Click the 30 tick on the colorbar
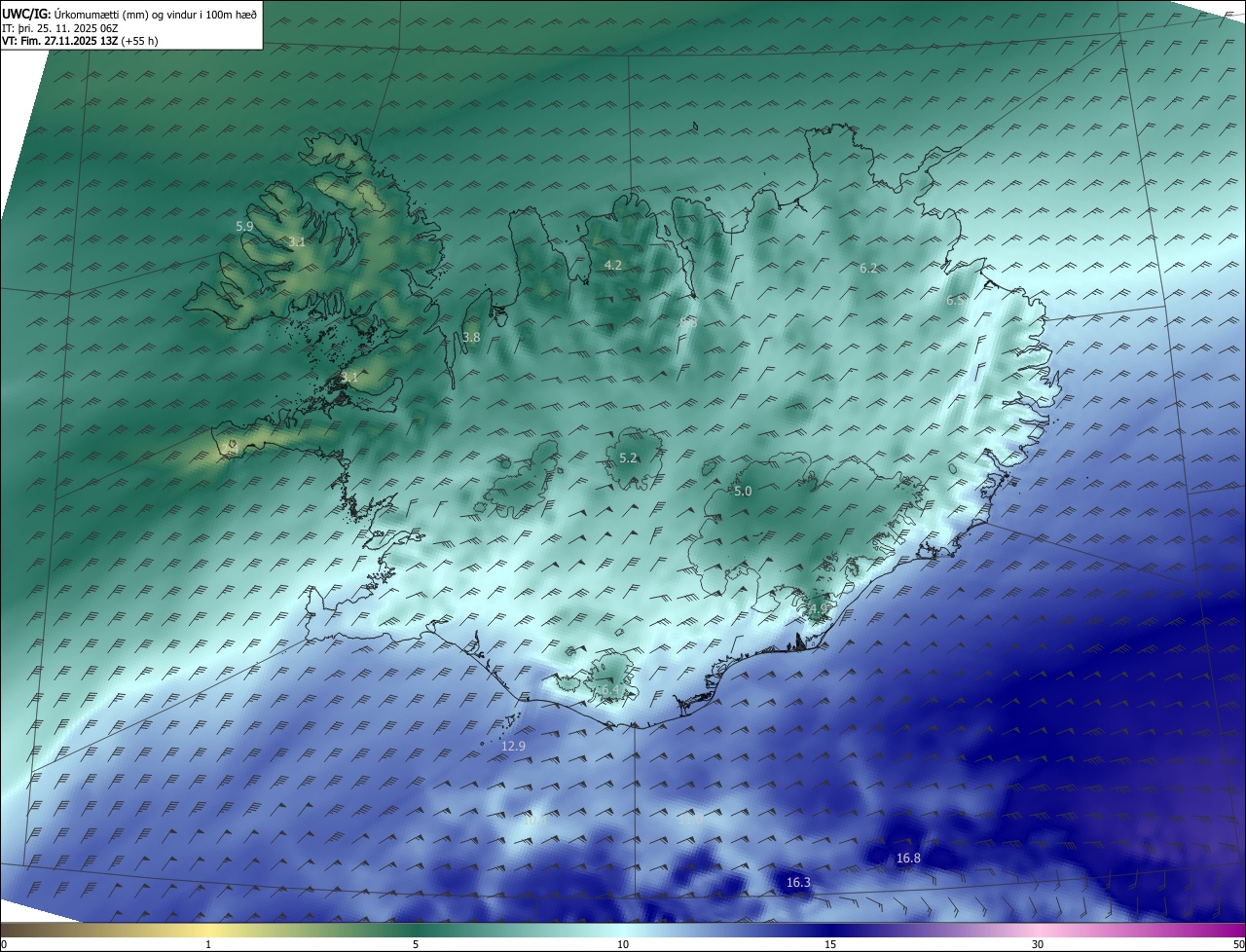 1038,944
